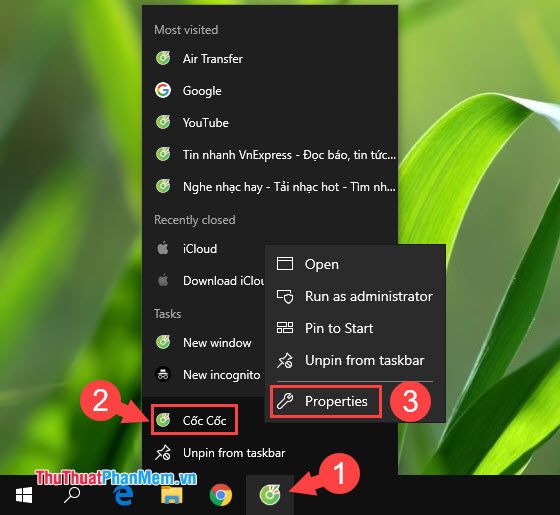Click the Google logo in Most visited
The height and width of the screenshot is (515, 560).
163,90
